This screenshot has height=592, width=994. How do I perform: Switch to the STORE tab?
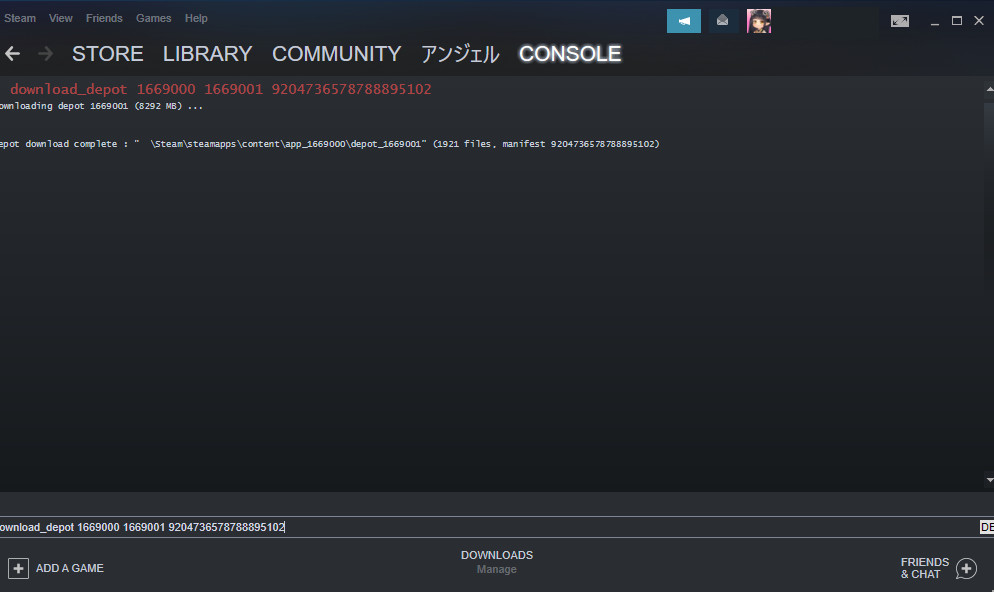pyautogui.click(x=108, y=54)
